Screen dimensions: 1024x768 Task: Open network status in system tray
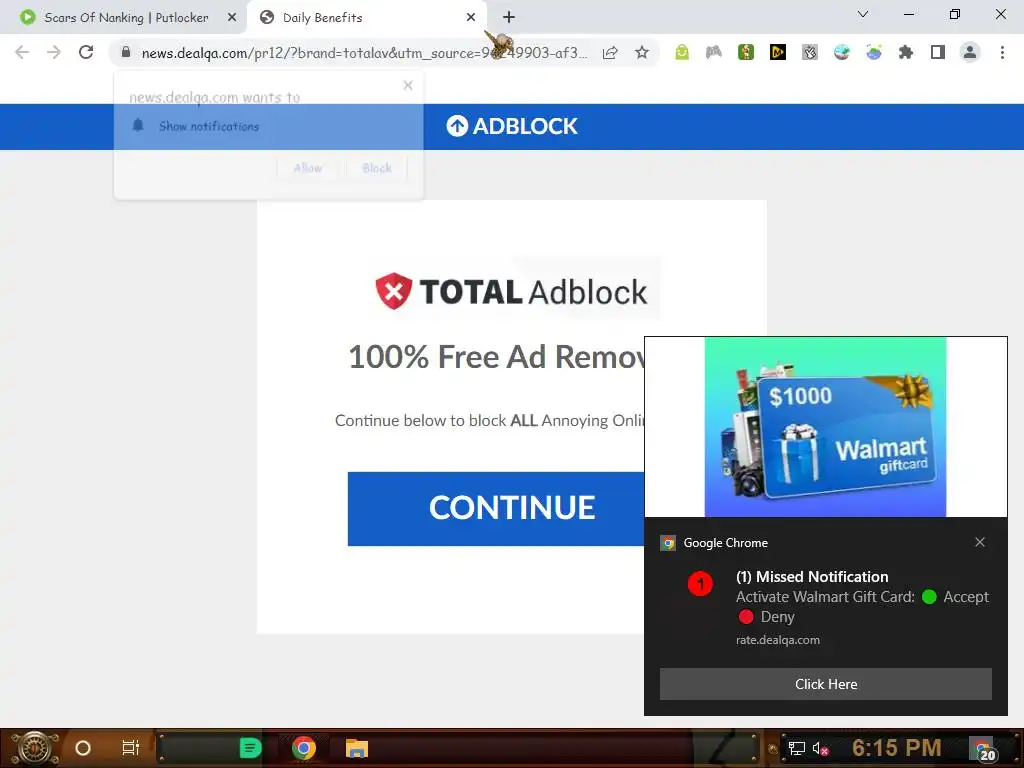pos(796,748)
